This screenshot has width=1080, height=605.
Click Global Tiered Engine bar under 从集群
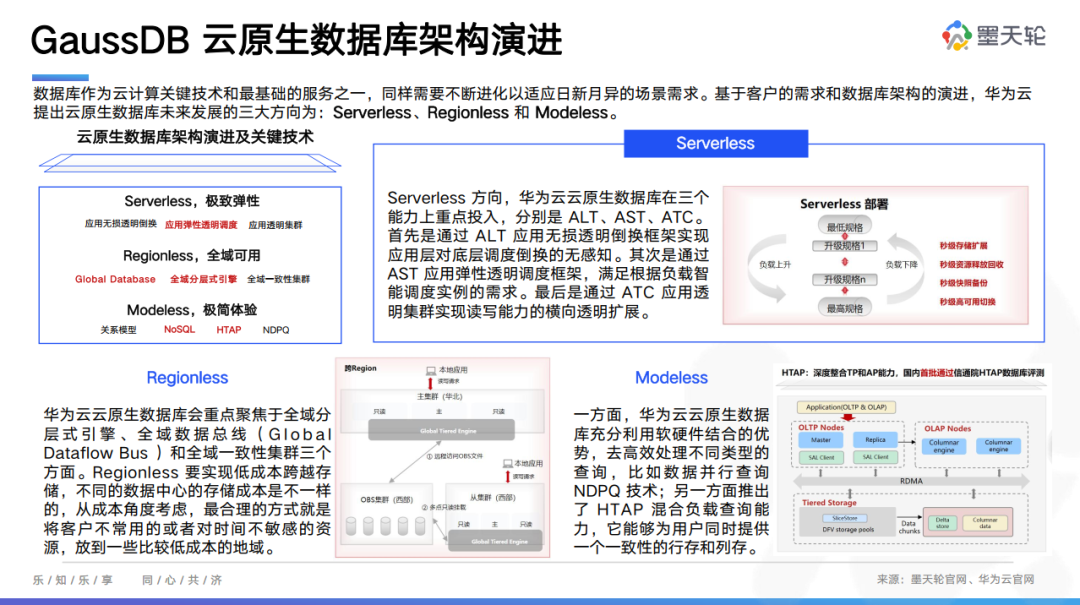pos(495,542)
